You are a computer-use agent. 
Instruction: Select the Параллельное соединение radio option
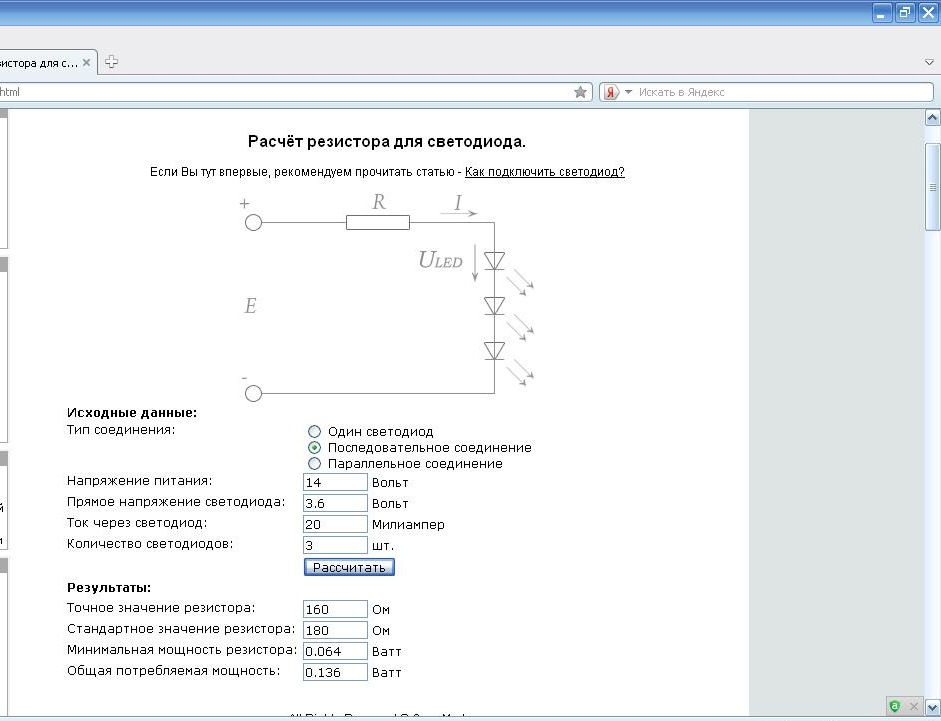pyautogui.click(x=314, y=463)
